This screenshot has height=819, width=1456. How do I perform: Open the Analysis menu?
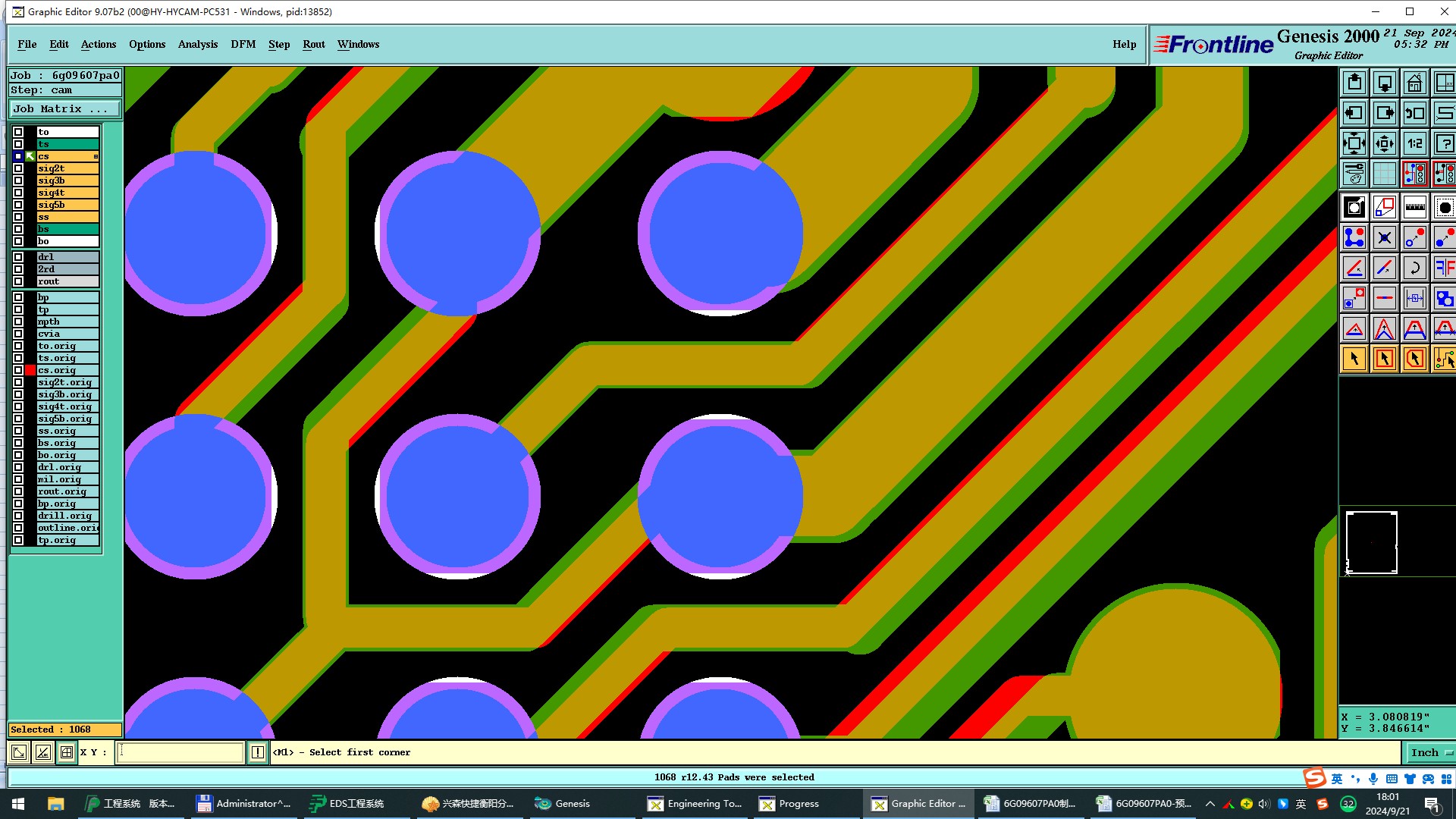(x=197, y=44)
